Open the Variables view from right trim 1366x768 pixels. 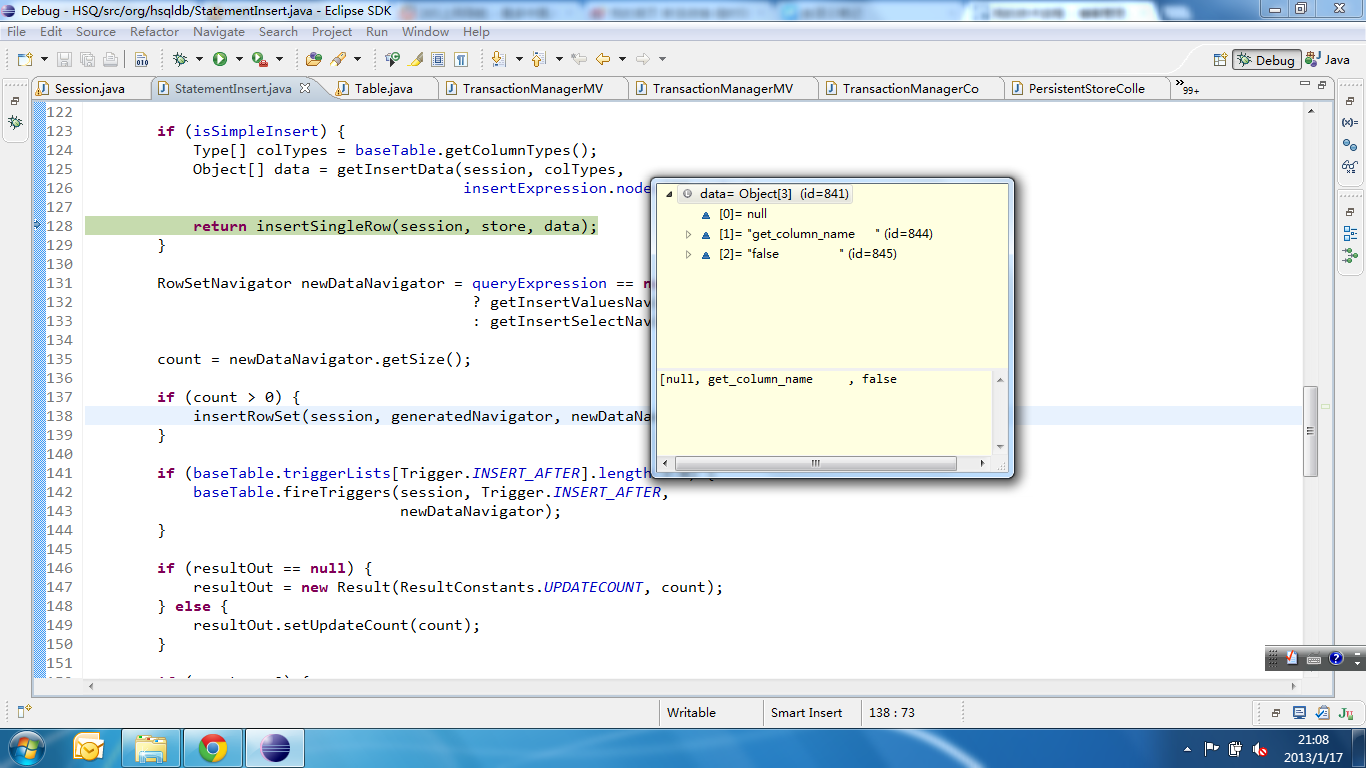click(1350, 122)
